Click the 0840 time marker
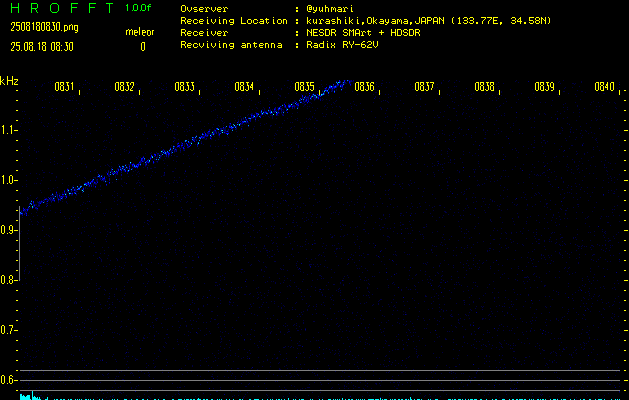This screenshot has width=629, height=400. click(x=605, y=87)
